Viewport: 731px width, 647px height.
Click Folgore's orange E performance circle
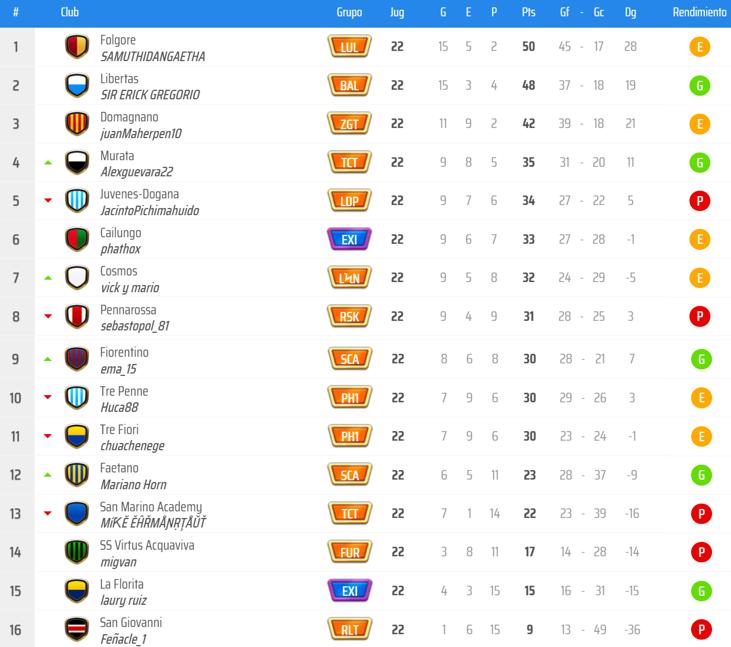coord(700,47)
